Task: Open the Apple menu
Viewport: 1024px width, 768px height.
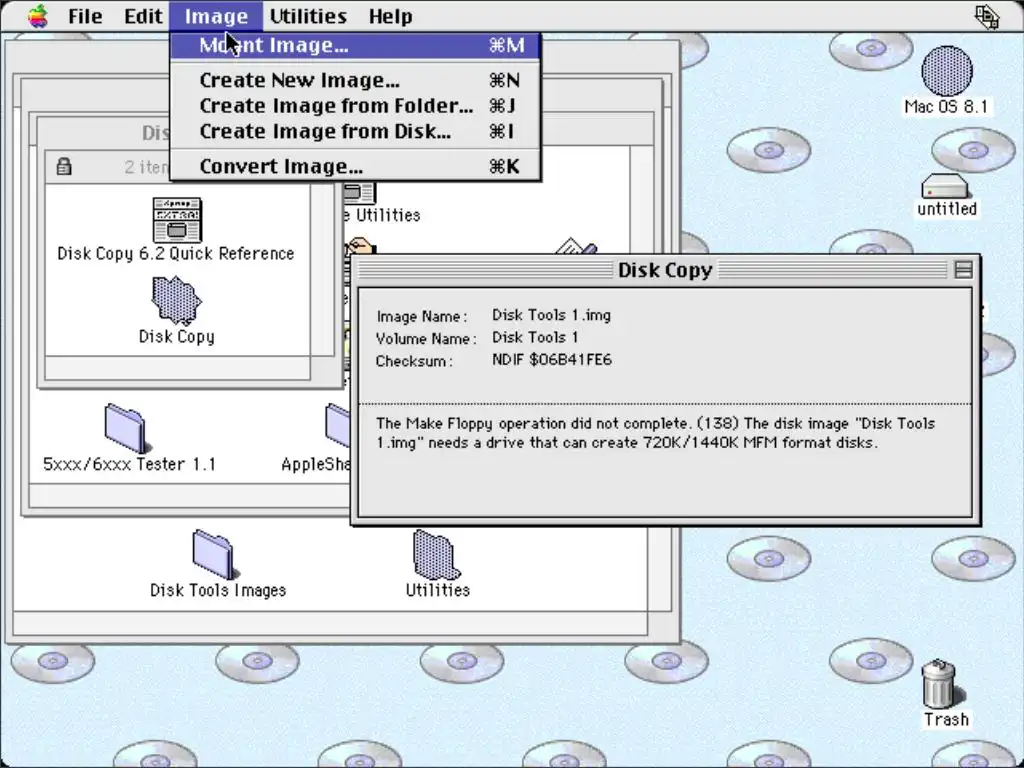Action: coord(38,16)
